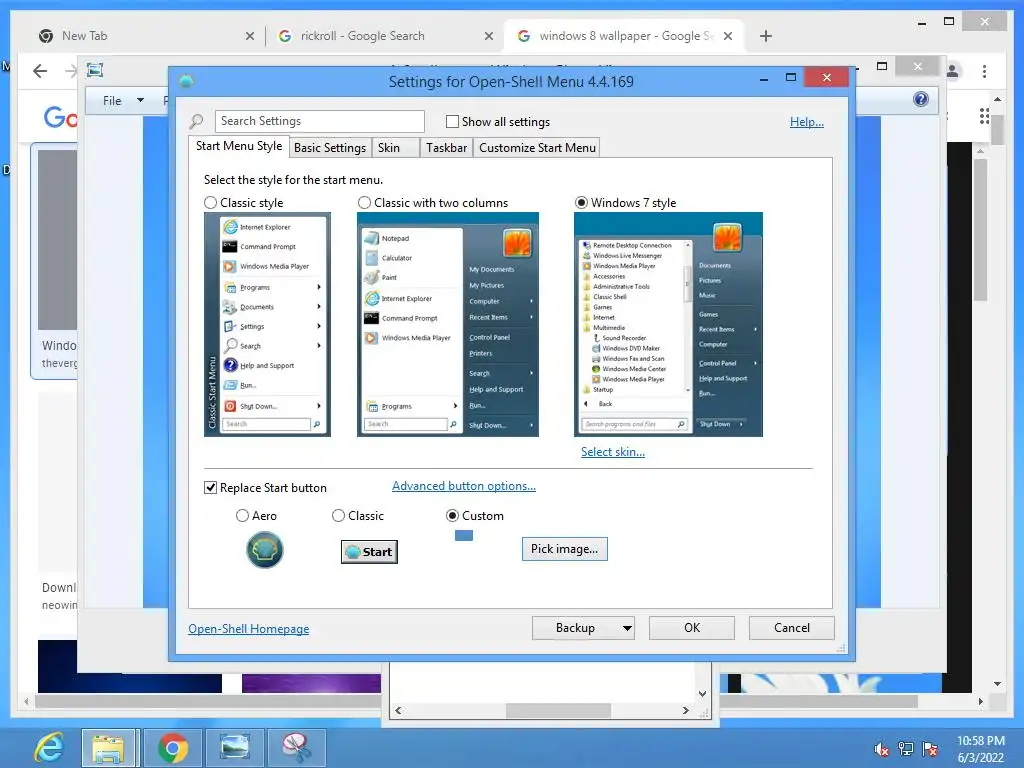Click the Classic style preview image

pos(267,324)
